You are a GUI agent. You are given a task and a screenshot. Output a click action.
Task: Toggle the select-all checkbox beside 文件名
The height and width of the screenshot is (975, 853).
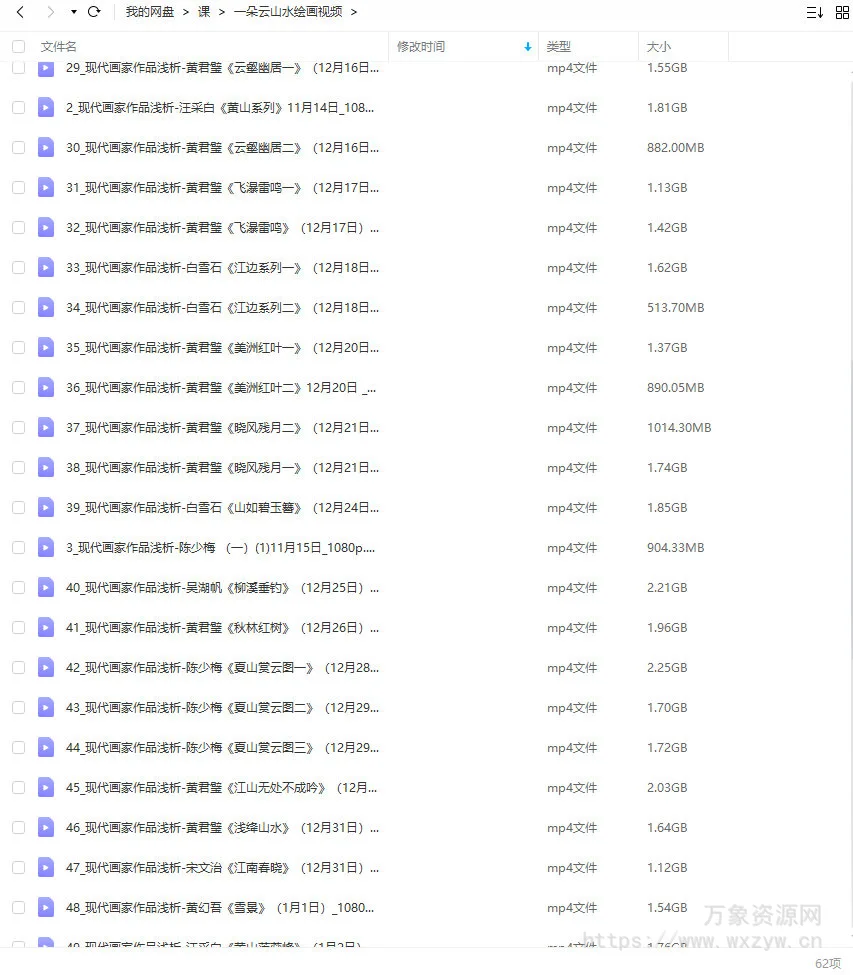pos(19,47)
